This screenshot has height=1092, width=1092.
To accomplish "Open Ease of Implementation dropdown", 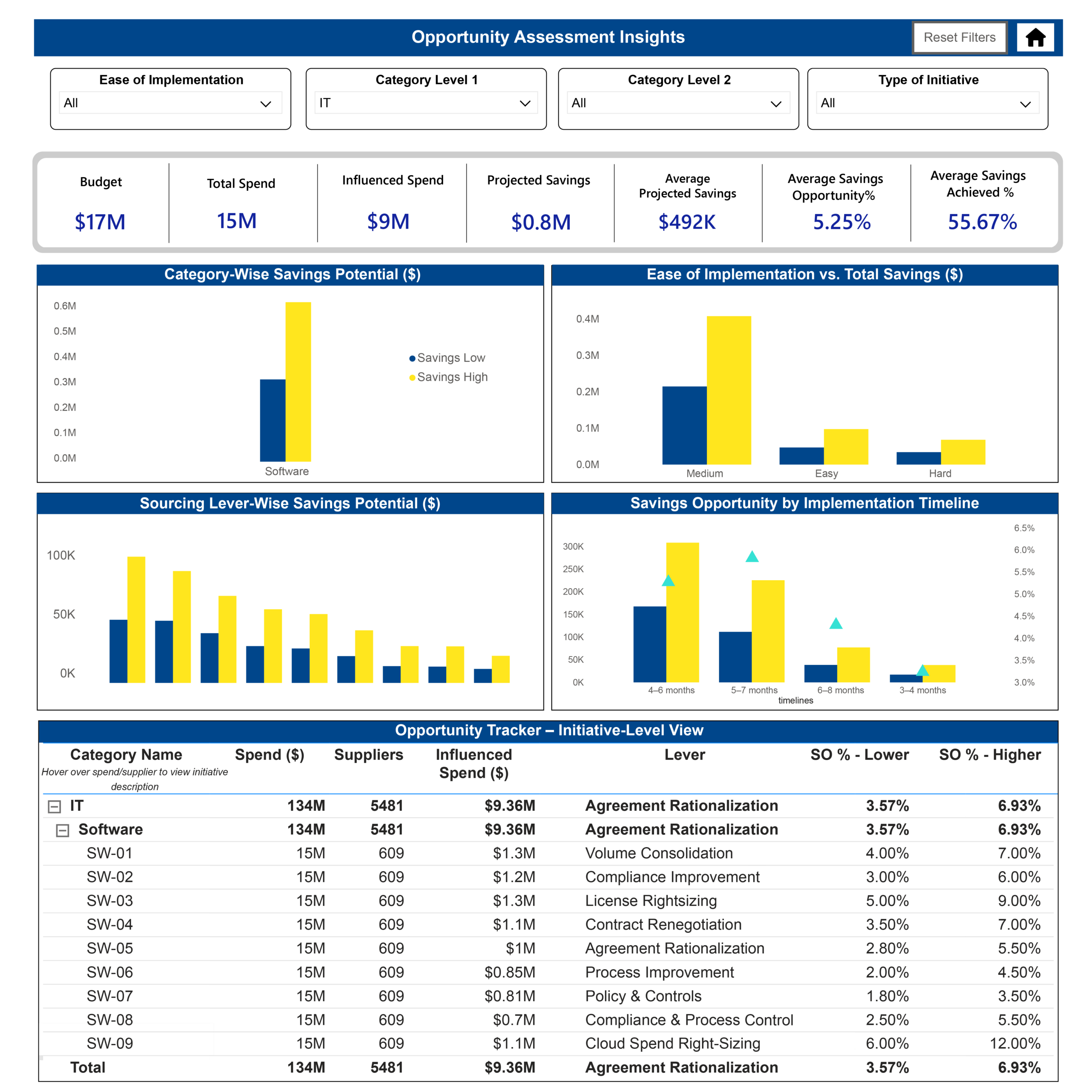I will (x=170, y=103).
